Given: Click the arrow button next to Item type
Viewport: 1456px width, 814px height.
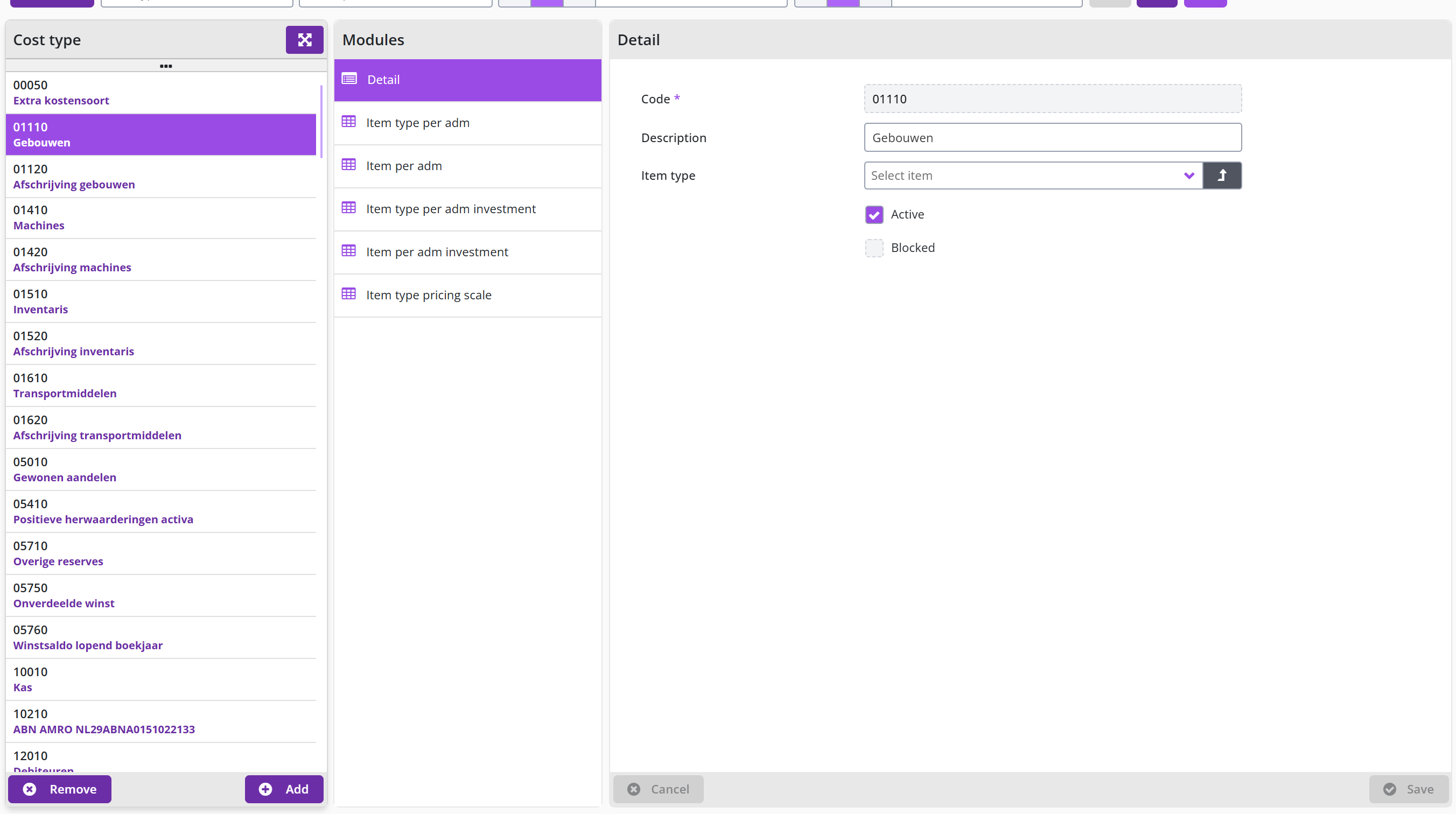Looking at the screenshot, I should pos(1222,176).
